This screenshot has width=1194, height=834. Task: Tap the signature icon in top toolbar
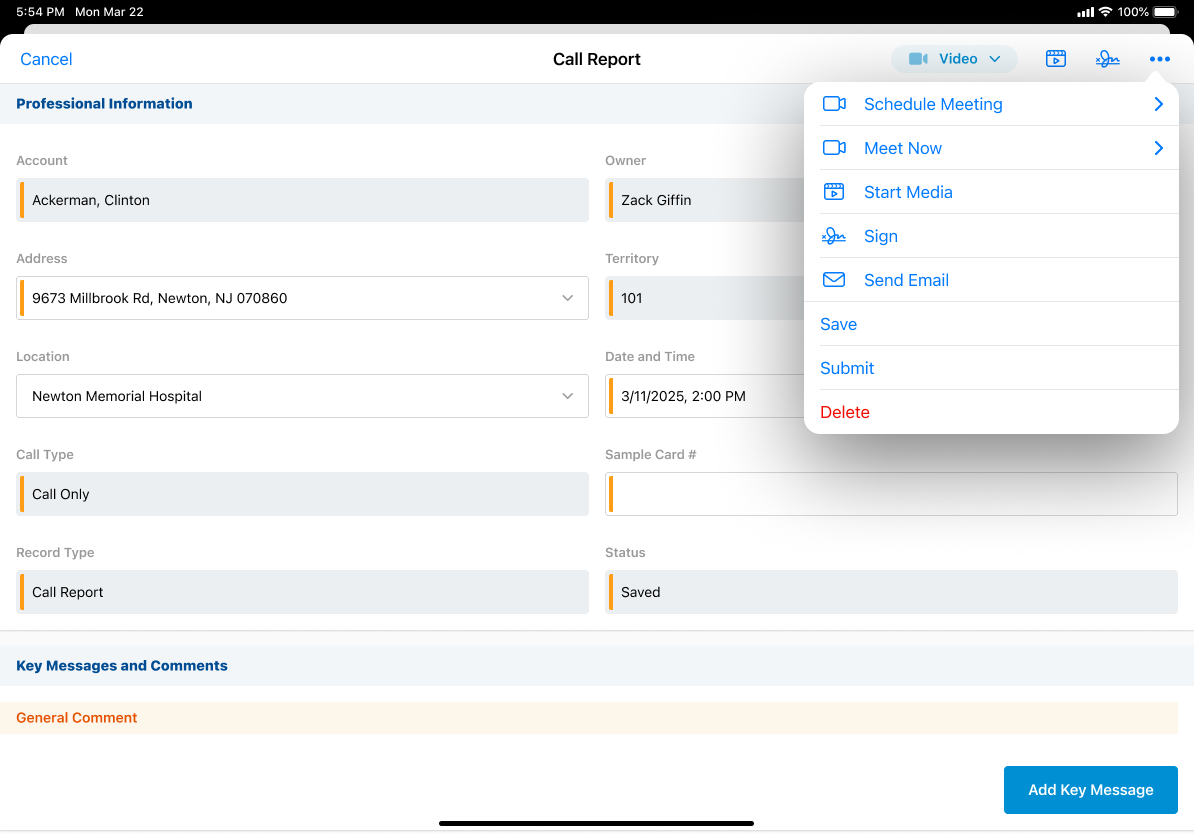[x=1107, y=59]
